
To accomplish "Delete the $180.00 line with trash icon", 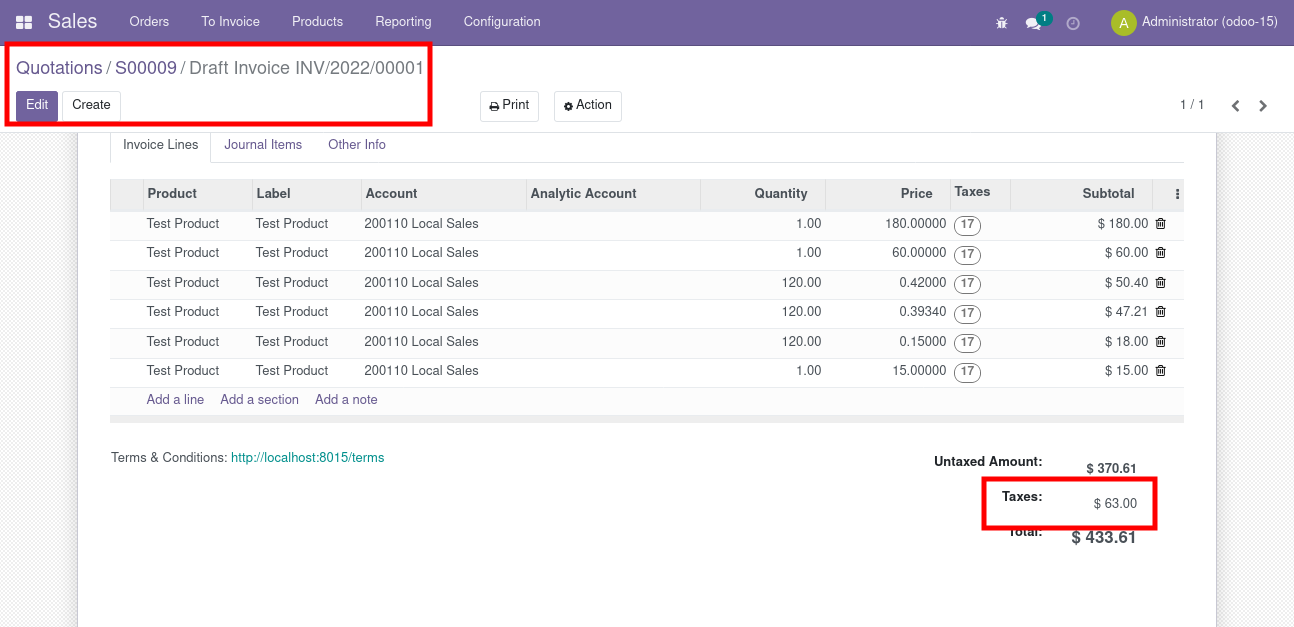I will pyautogui.click(x=1160, y=223).
